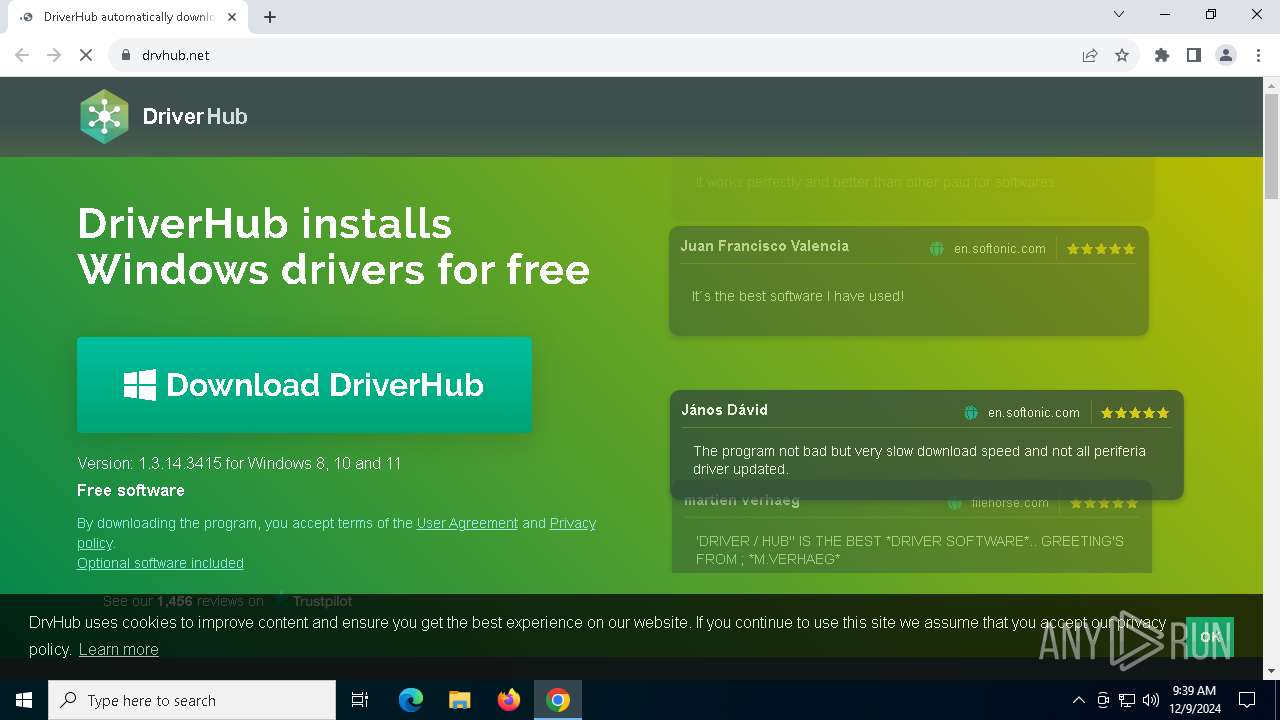Click the Trustpilot reviews text
Viewport: 1280px width, 720px height.
tap(228, 601)
